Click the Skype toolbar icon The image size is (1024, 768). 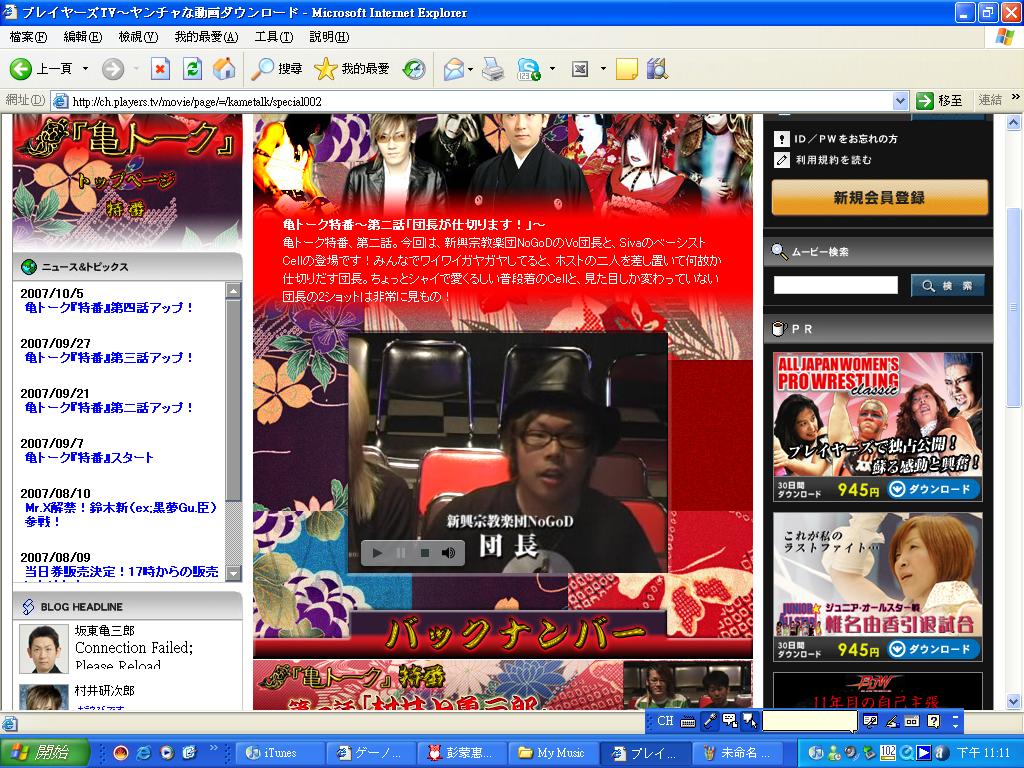tap(528, 69)
